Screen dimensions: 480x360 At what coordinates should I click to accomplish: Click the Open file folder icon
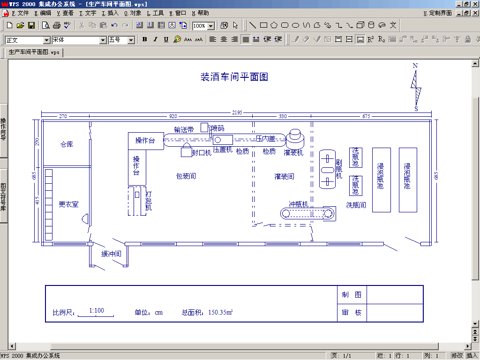(20, 25)
